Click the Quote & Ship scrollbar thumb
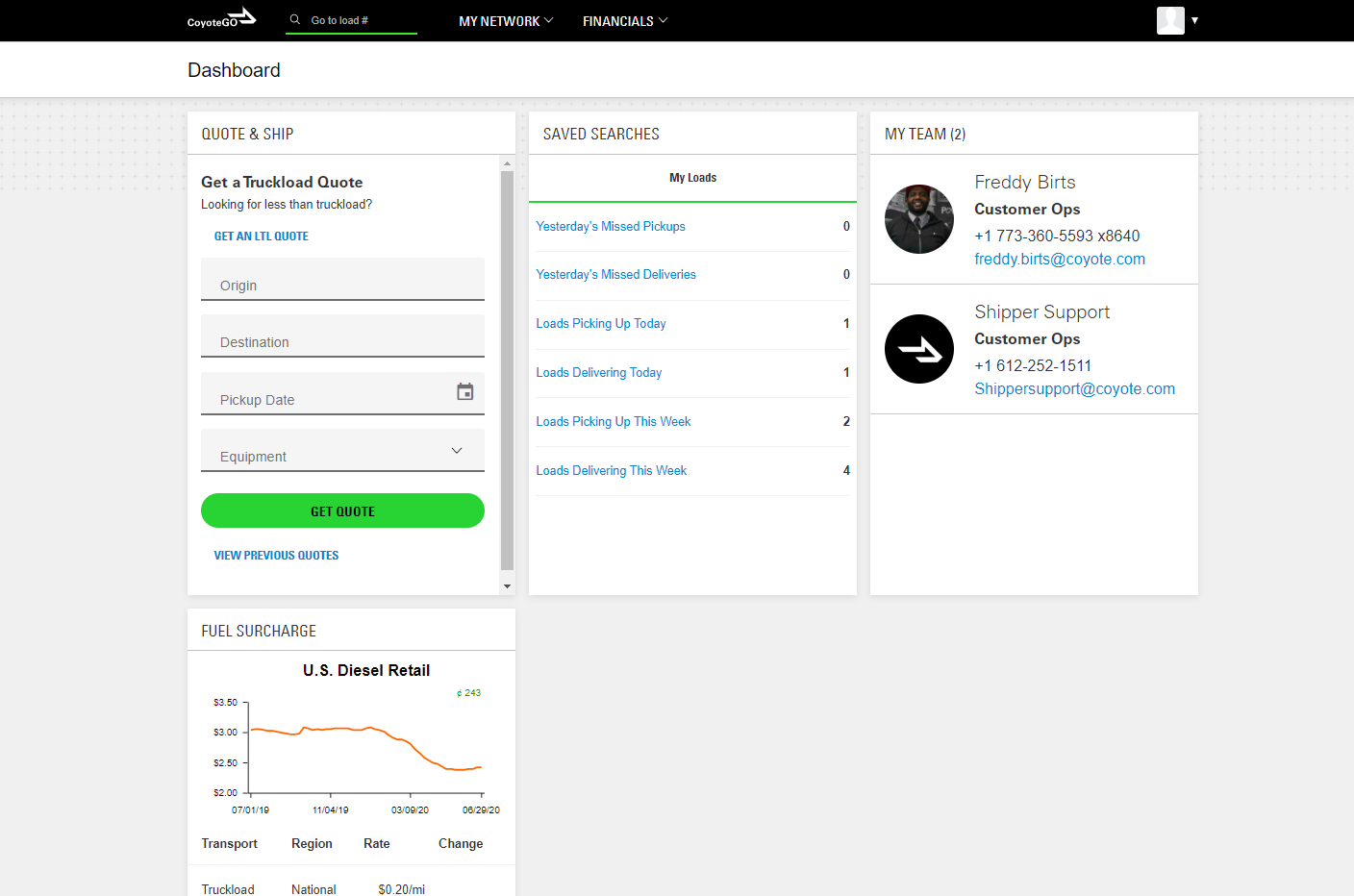1354x896 pixels. (x=507, y=371)
